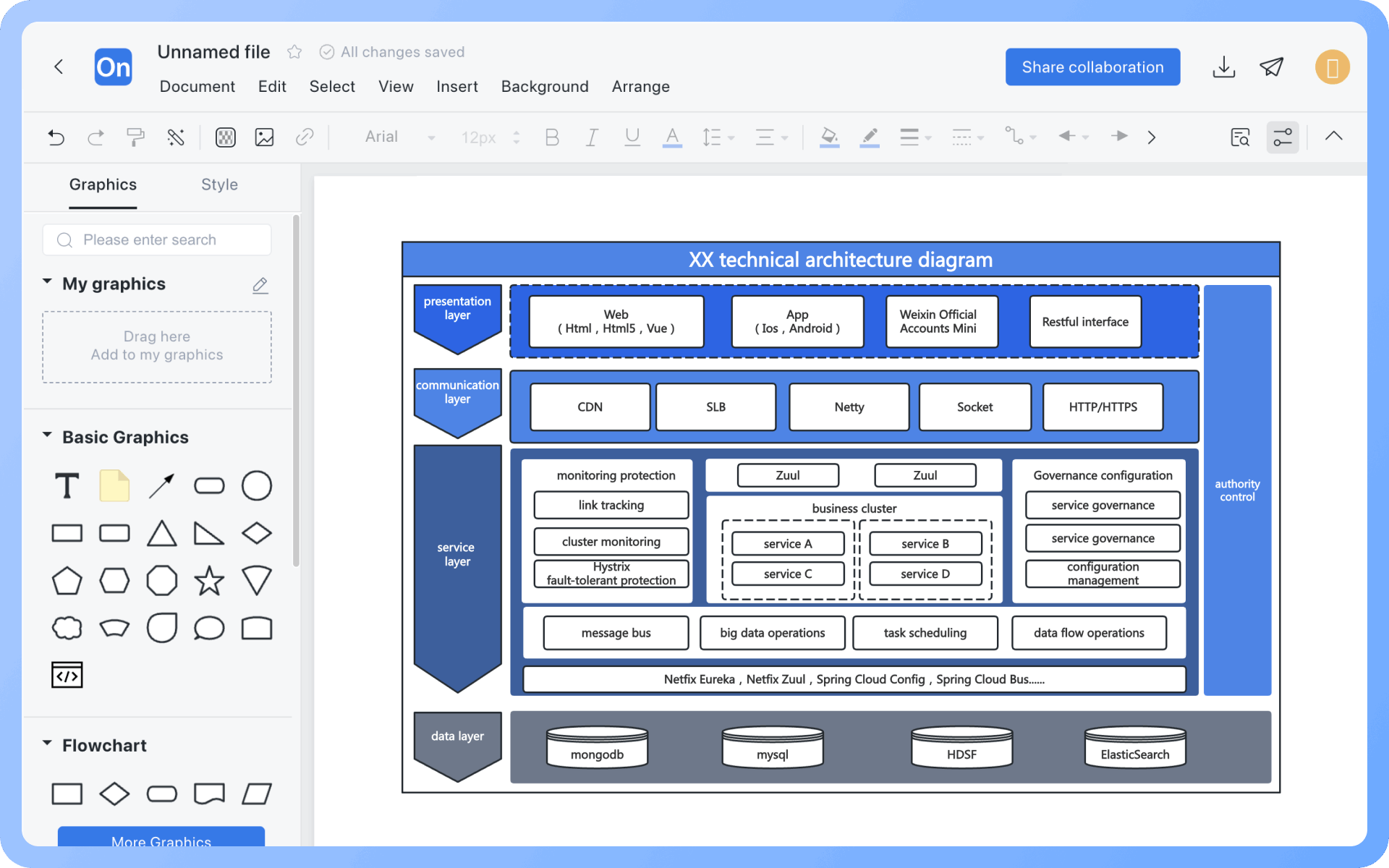
Task: Insert an image via picture icon
Action: pyautogui.click(x=265, y=137)
